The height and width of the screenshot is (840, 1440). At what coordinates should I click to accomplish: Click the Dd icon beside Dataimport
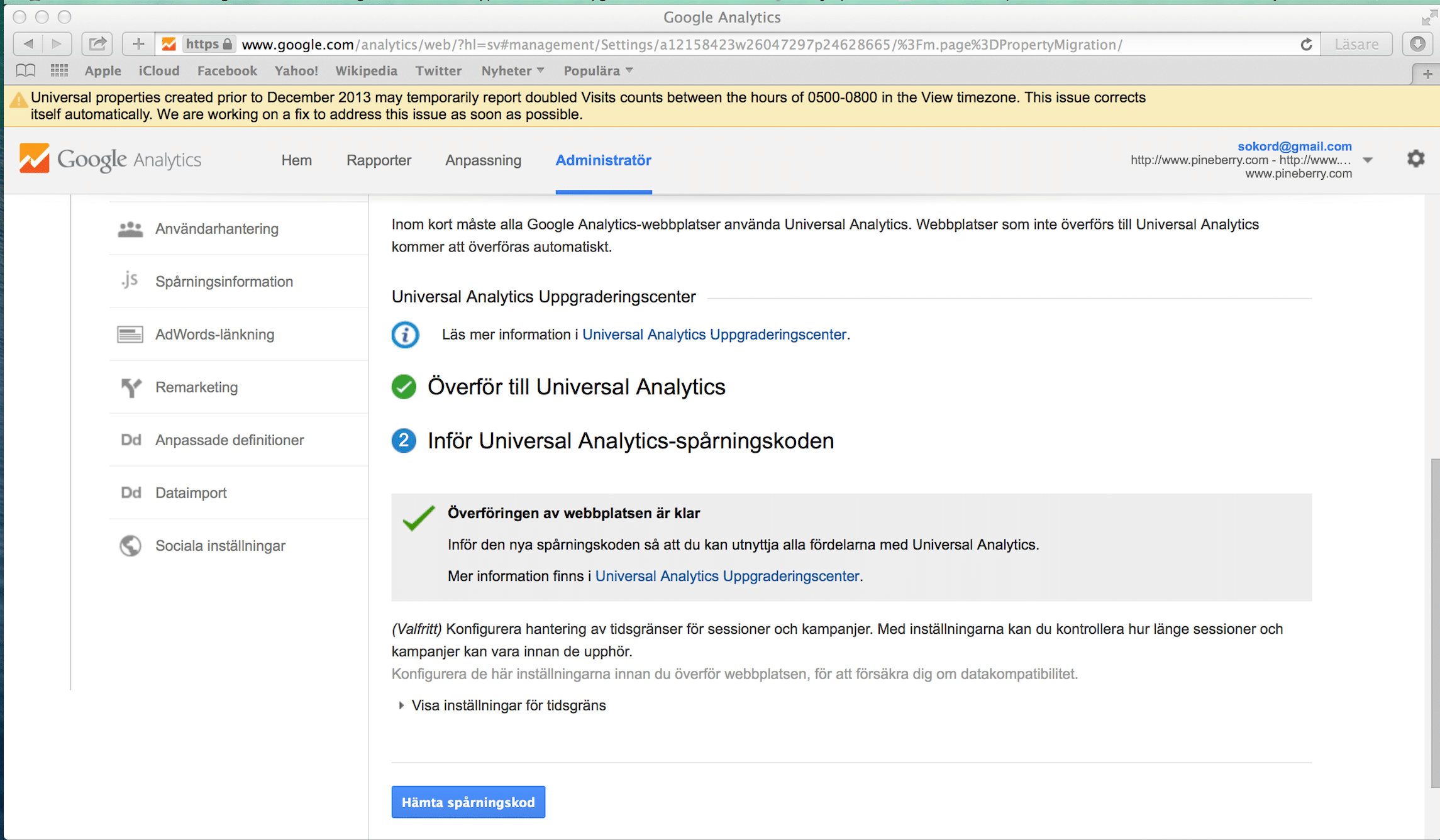(130, 493)
